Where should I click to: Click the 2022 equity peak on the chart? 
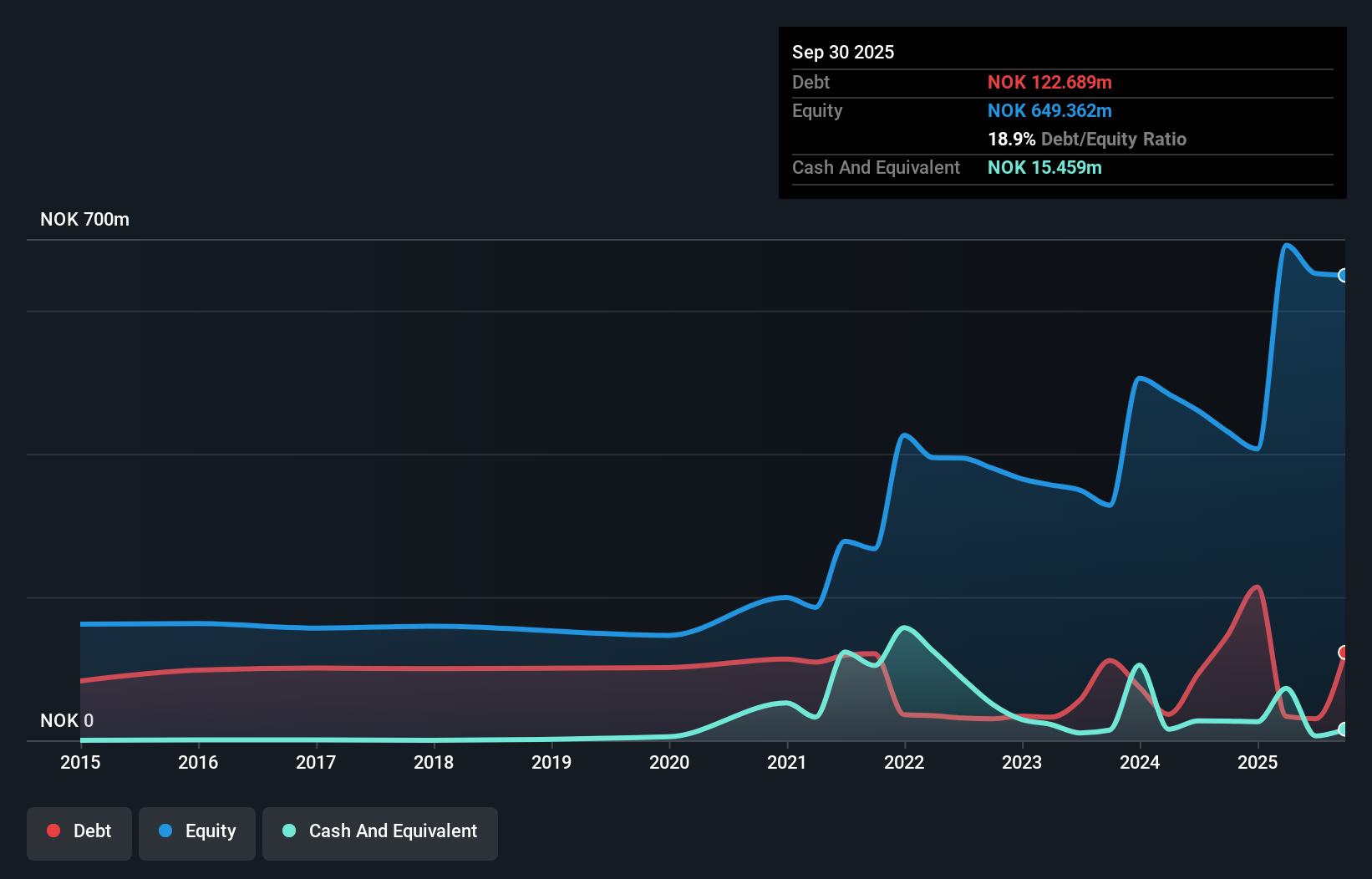904,435
